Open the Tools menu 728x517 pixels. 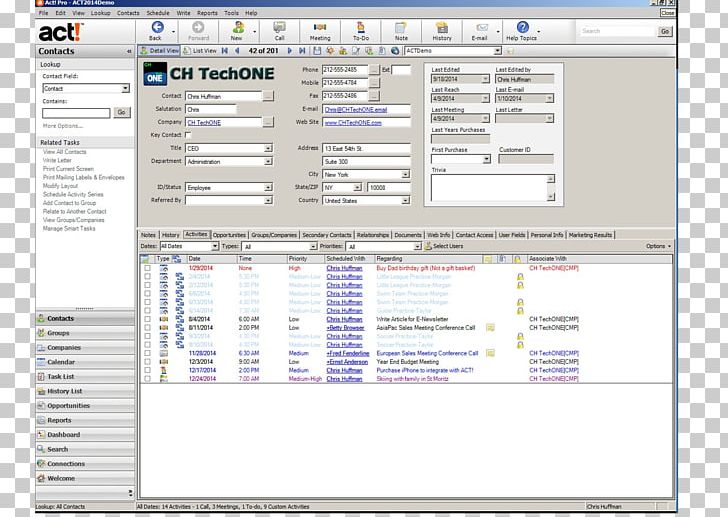pyautogui.click(x=231, y=13)
